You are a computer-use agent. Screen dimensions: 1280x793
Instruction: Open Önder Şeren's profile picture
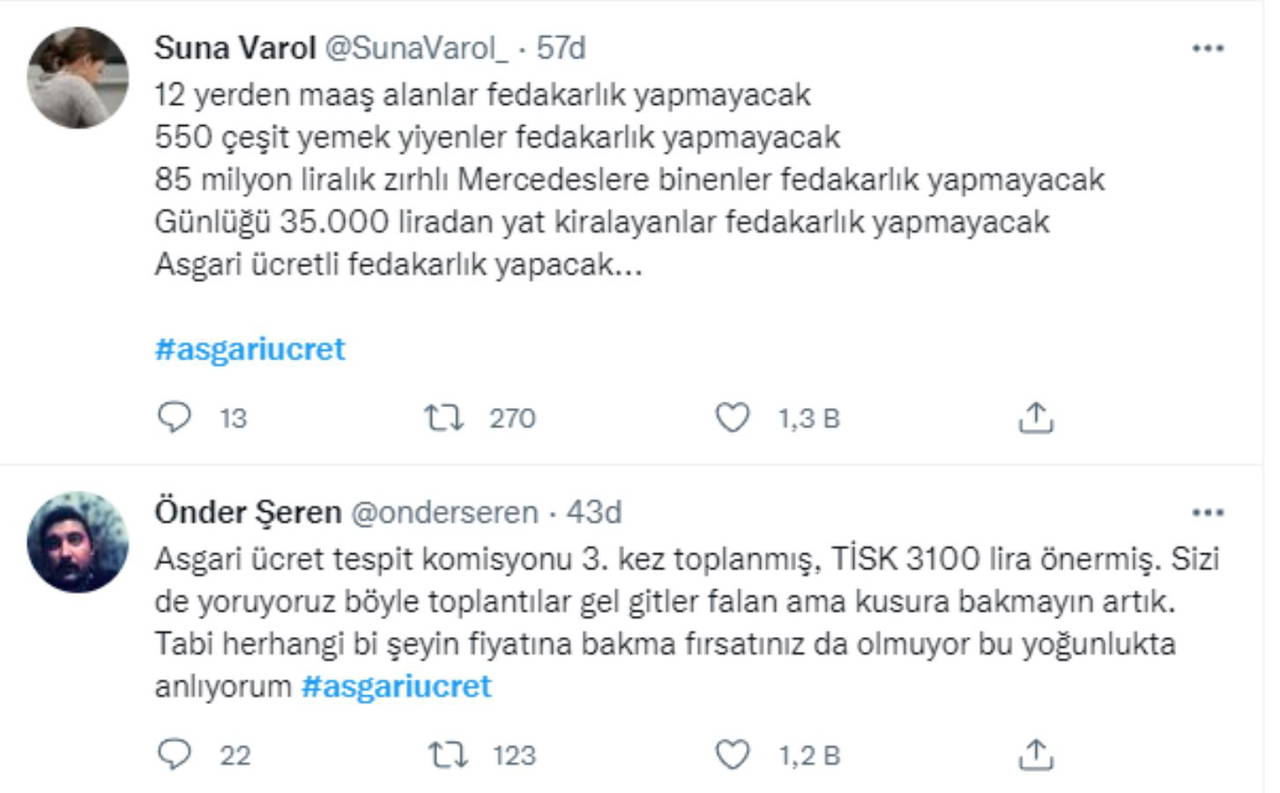point(77,541)
